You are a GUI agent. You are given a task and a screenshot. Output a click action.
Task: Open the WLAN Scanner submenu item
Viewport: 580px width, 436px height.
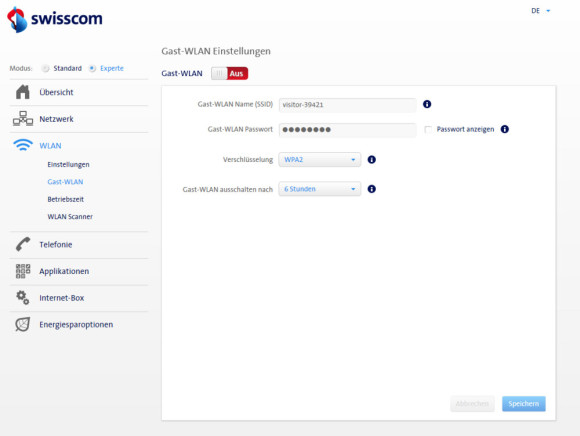70,217
